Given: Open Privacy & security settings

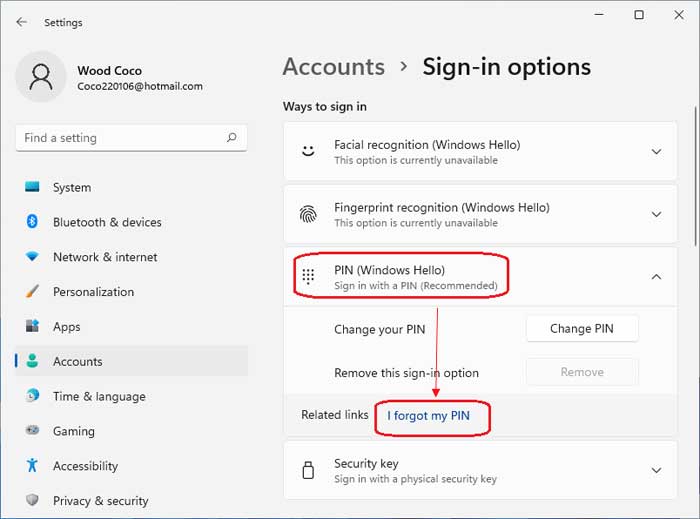Looking at the screenshot, I should coord(131,500).
